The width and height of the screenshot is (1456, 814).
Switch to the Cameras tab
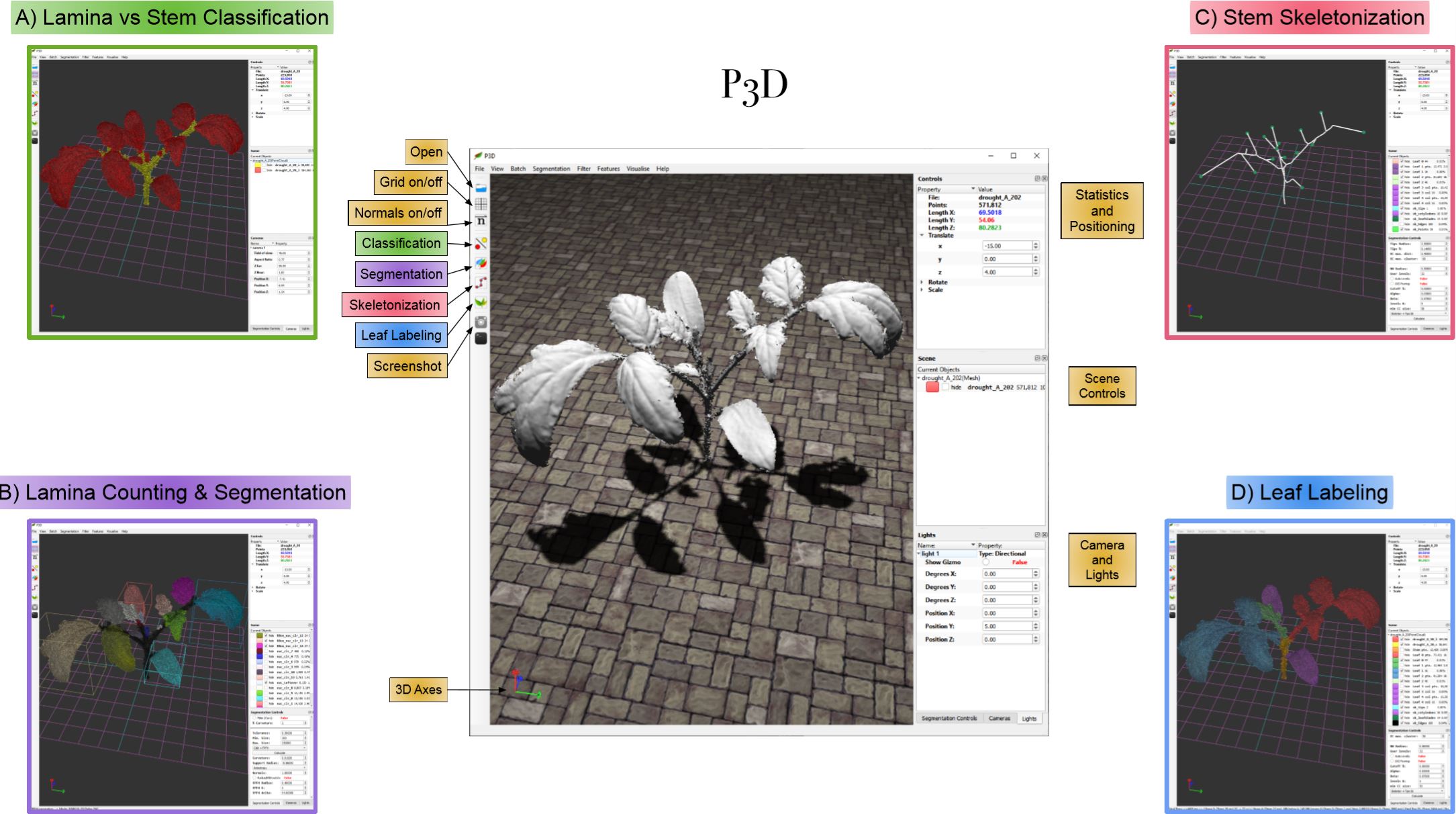(x=999, y=718)
